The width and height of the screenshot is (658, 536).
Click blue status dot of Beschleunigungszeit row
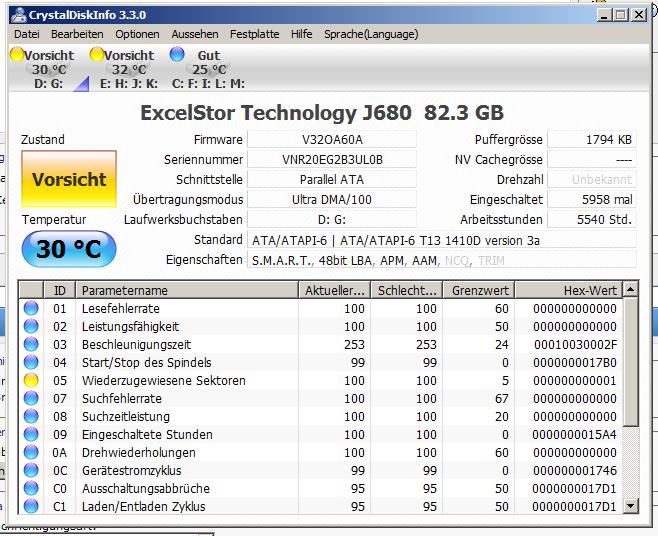point(31,344)
